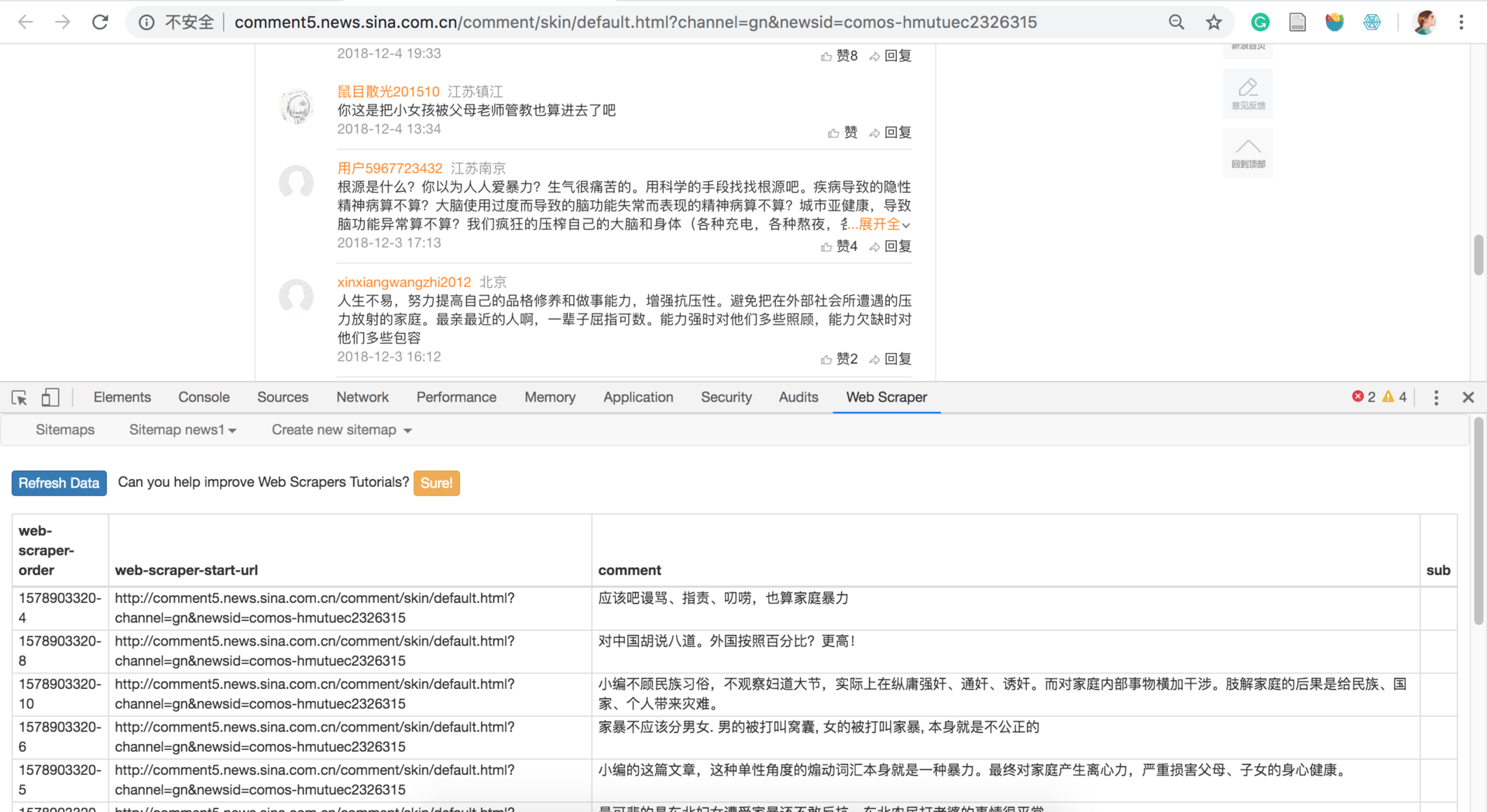Viewport: 1487px width, 812px height.
Task: Reply to the comment by xinxiangwangzhi2012
Action: [891, 359]
